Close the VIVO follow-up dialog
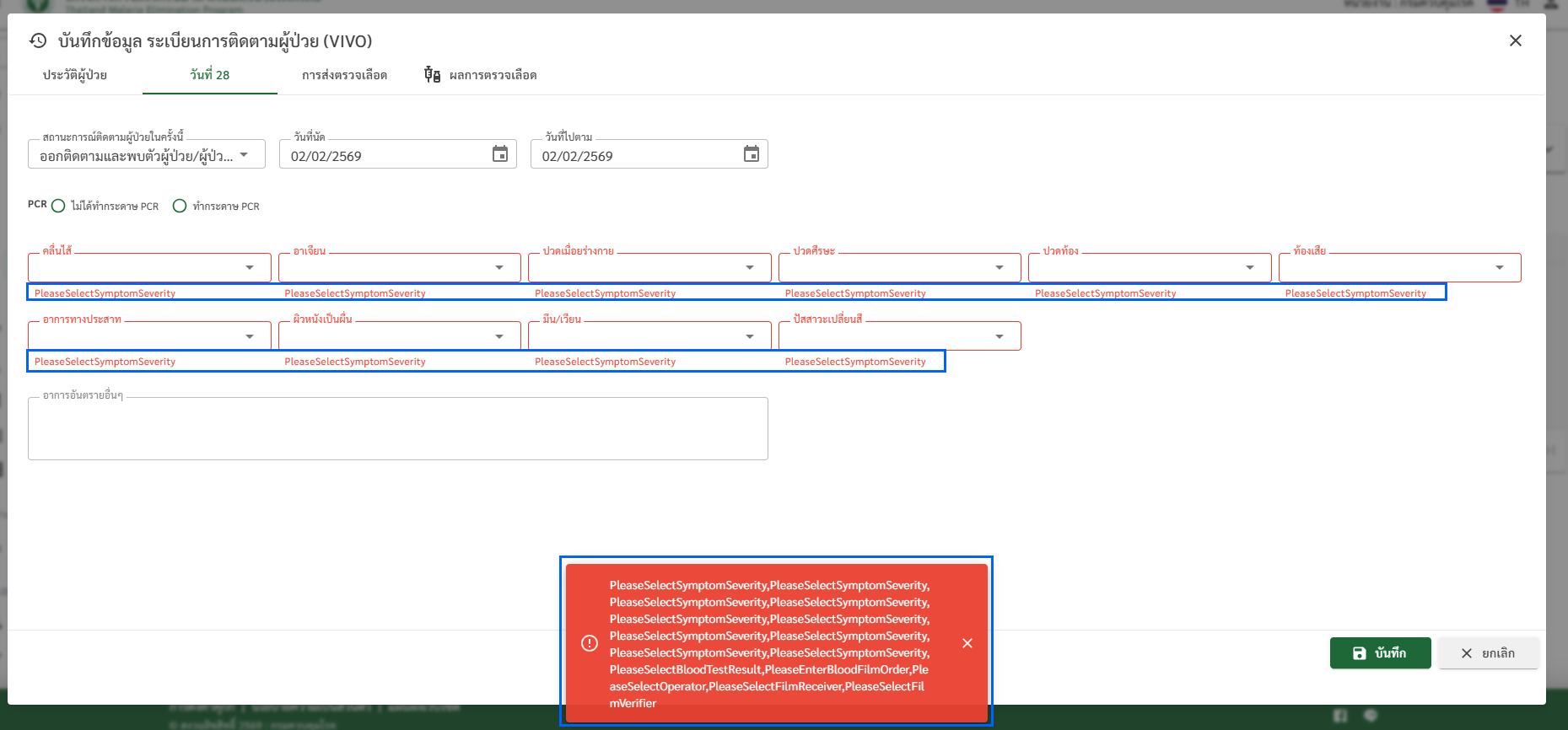 1515,40
